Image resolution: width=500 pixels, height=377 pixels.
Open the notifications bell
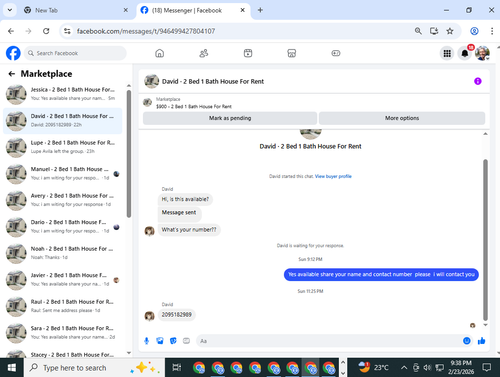pyautogui.click(x=465, y=53)
